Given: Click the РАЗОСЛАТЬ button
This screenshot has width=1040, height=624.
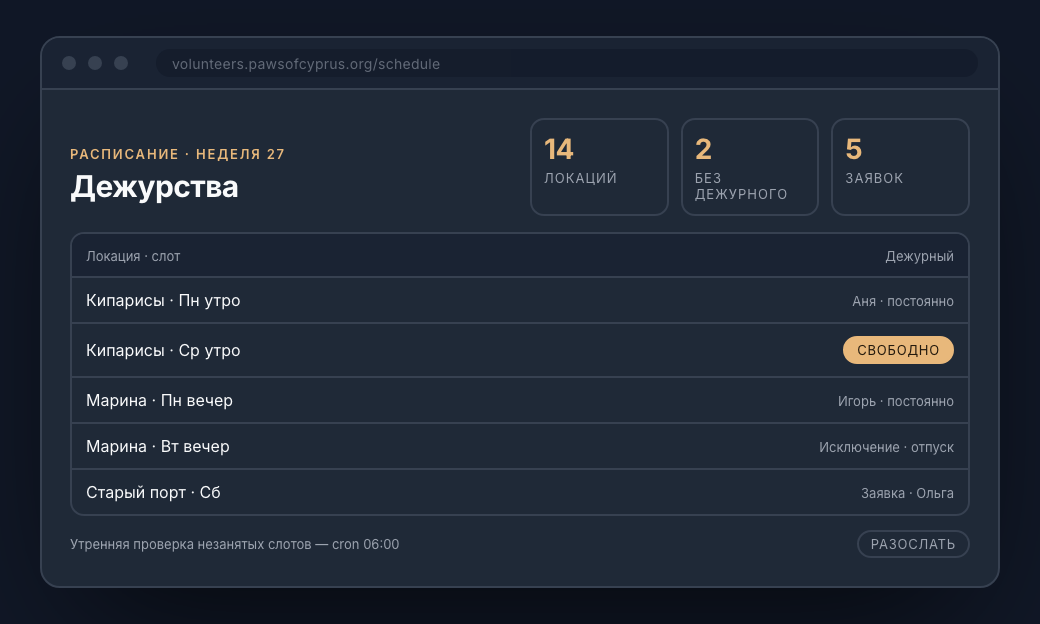Looking at the screenshot, I should 913,544.
